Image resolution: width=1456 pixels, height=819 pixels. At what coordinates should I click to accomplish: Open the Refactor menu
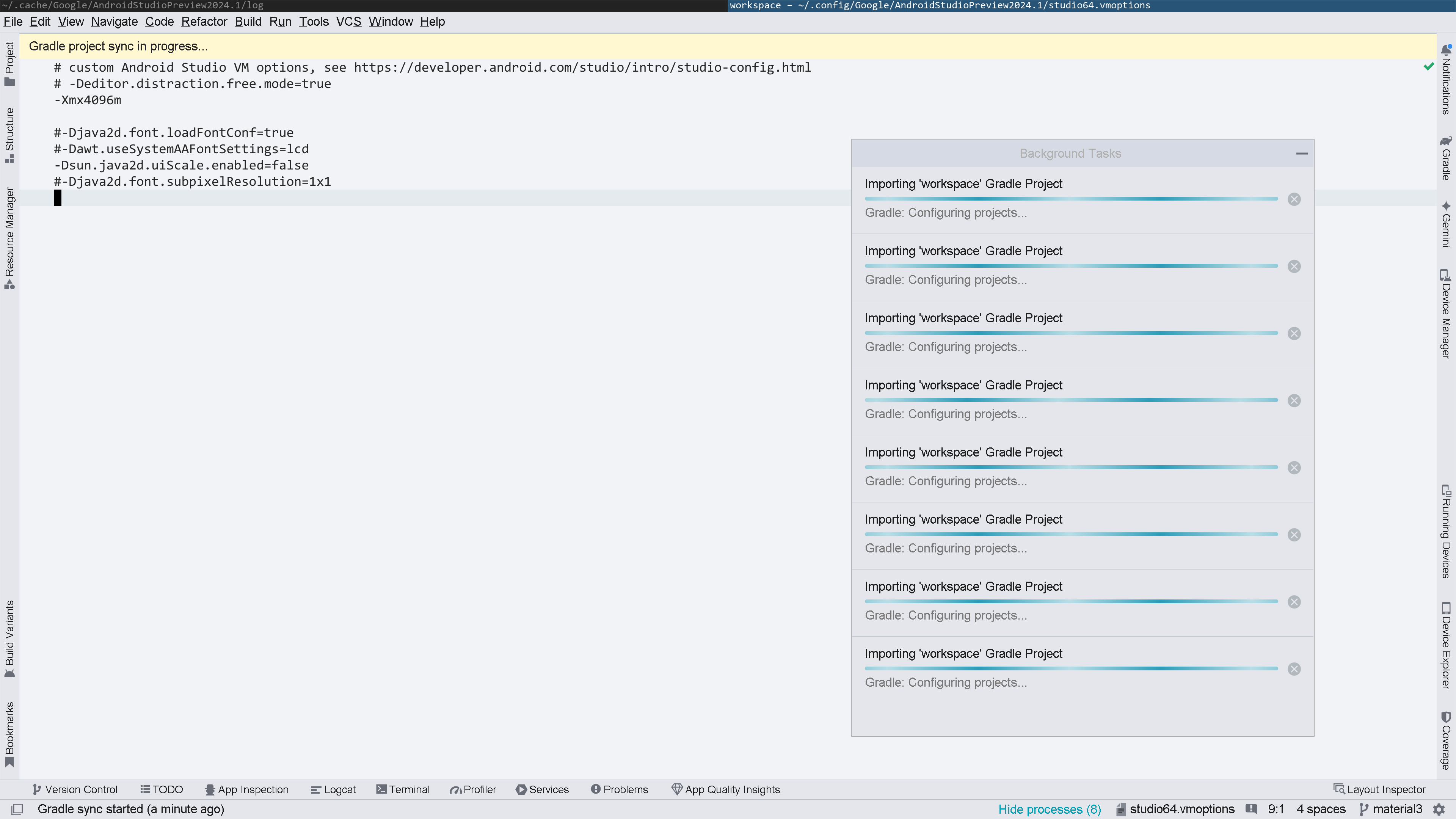[x=204, y=22]
